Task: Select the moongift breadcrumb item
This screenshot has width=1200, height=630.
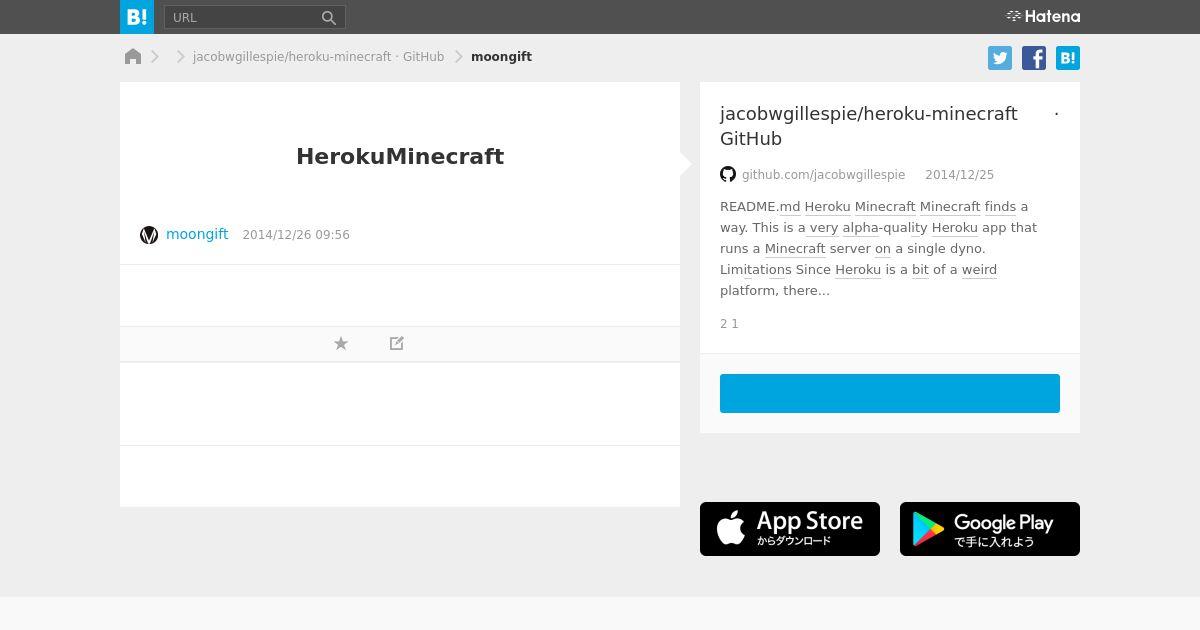Action: click(x=501, y=57)
